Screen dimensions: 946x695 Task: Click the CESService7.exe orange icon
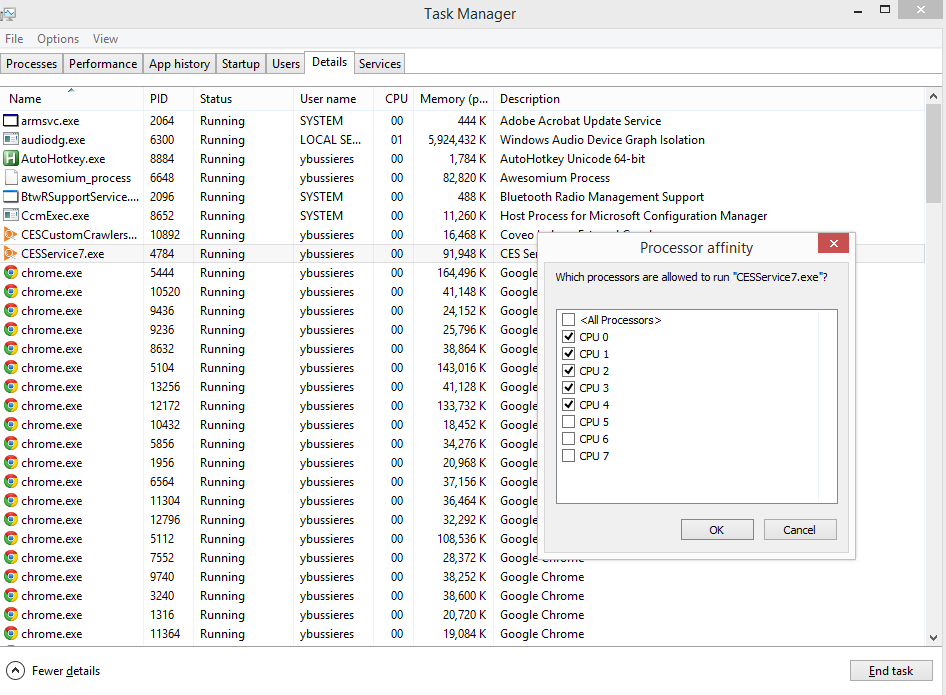[x=11, y=253]
